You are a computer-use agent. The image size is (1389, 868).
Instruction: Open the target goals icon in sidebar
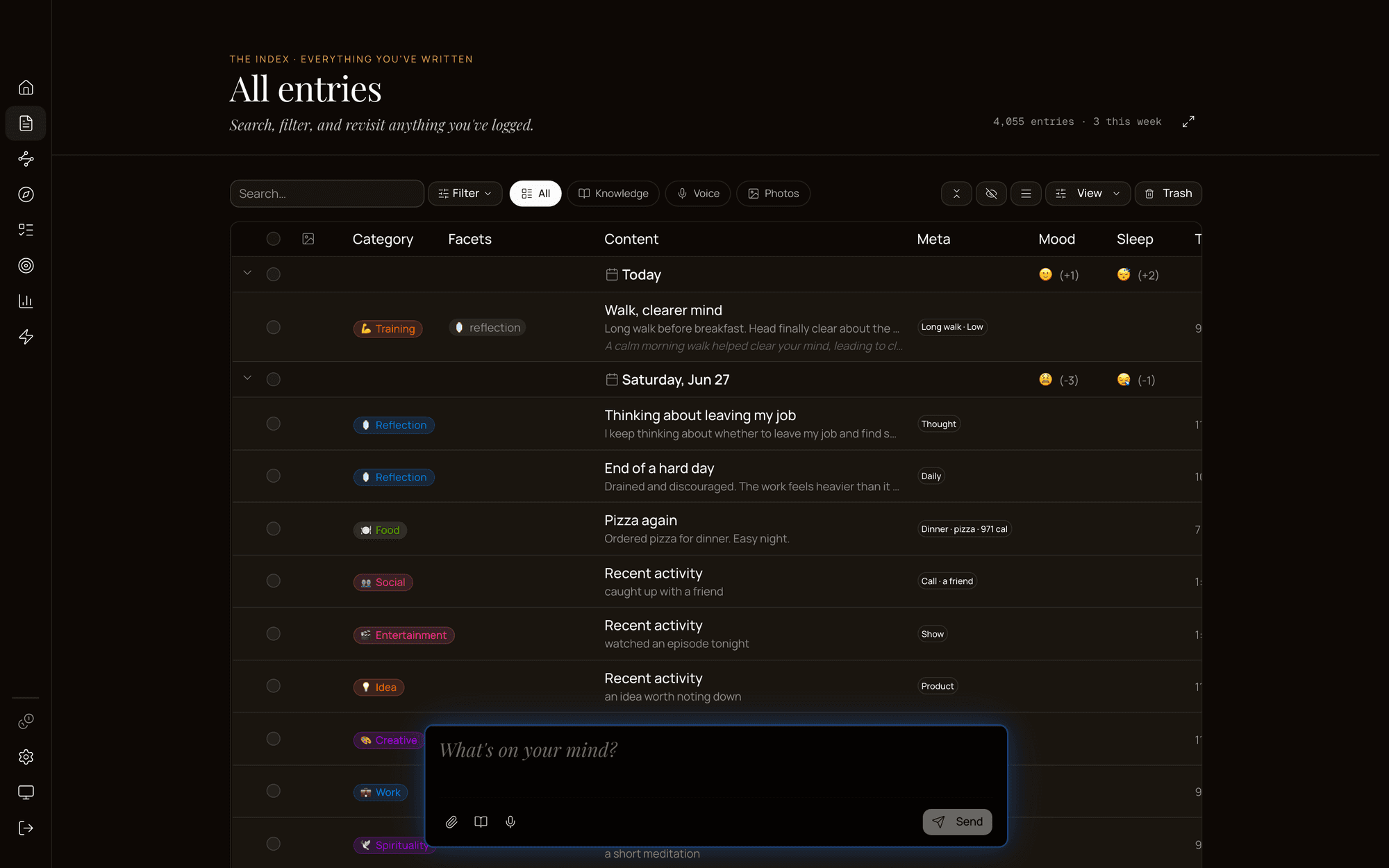tap(26, 265)
